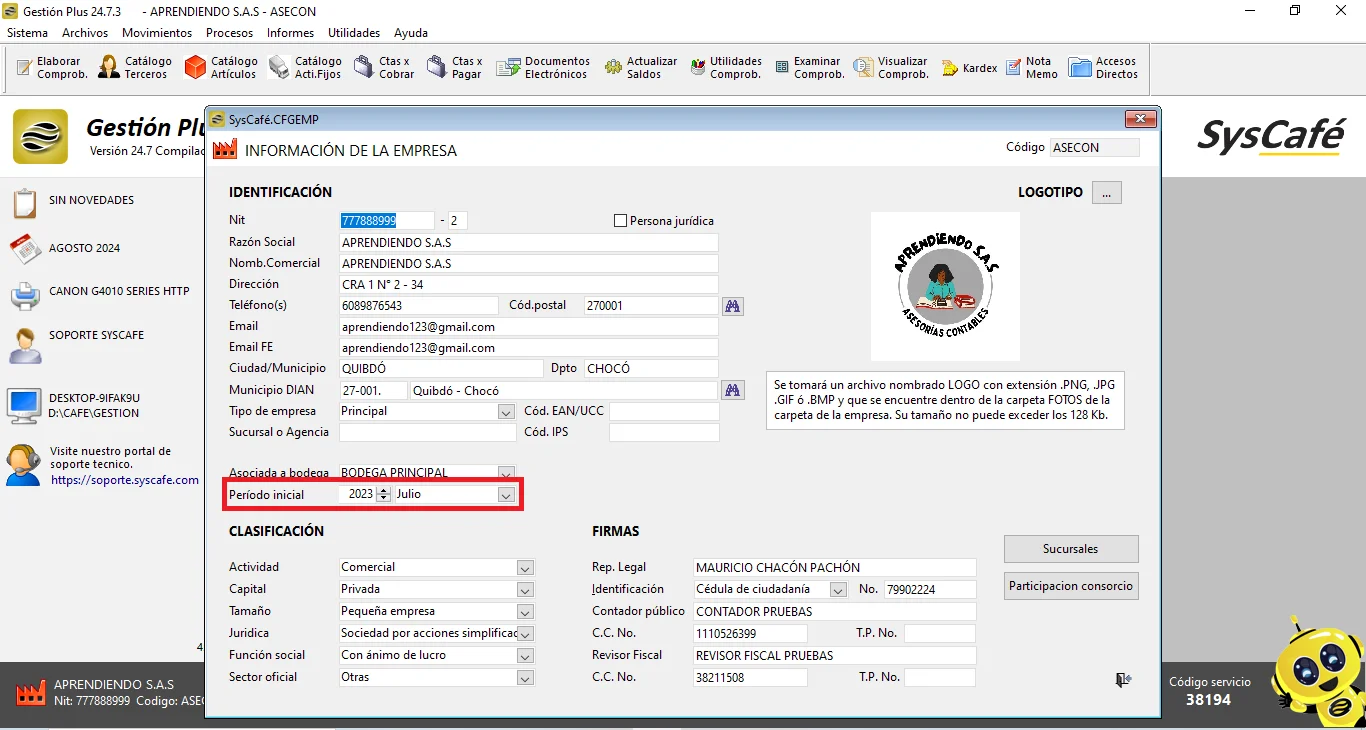Open Documentos Electrónicos from the toolbar
The height and width of the screenshot is (730, 1366).
pyautogui.click(x=545, y=68)
